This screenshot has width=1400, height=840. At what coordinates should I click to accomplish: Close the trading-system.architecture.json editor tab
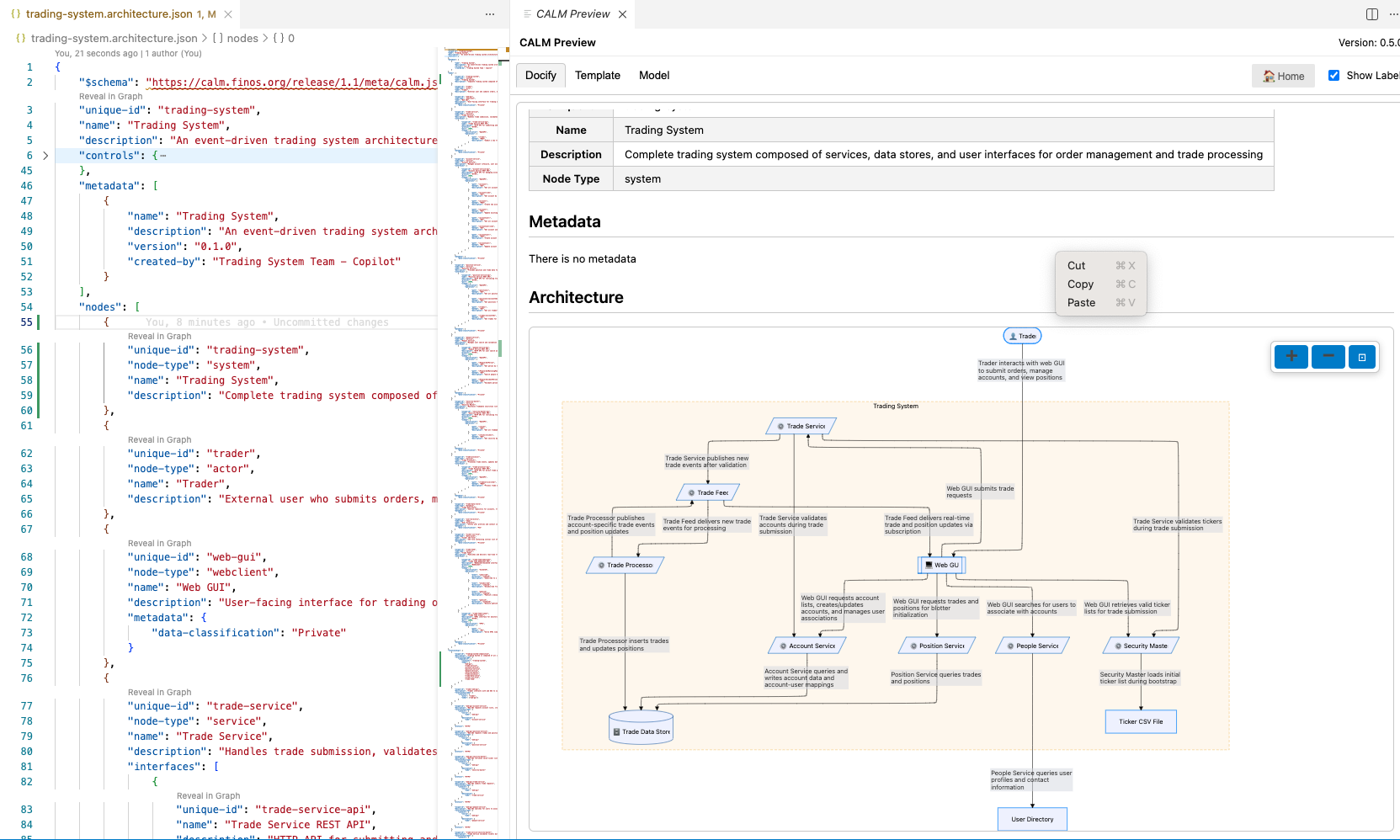pyautogui.click(x=228, y=14)
